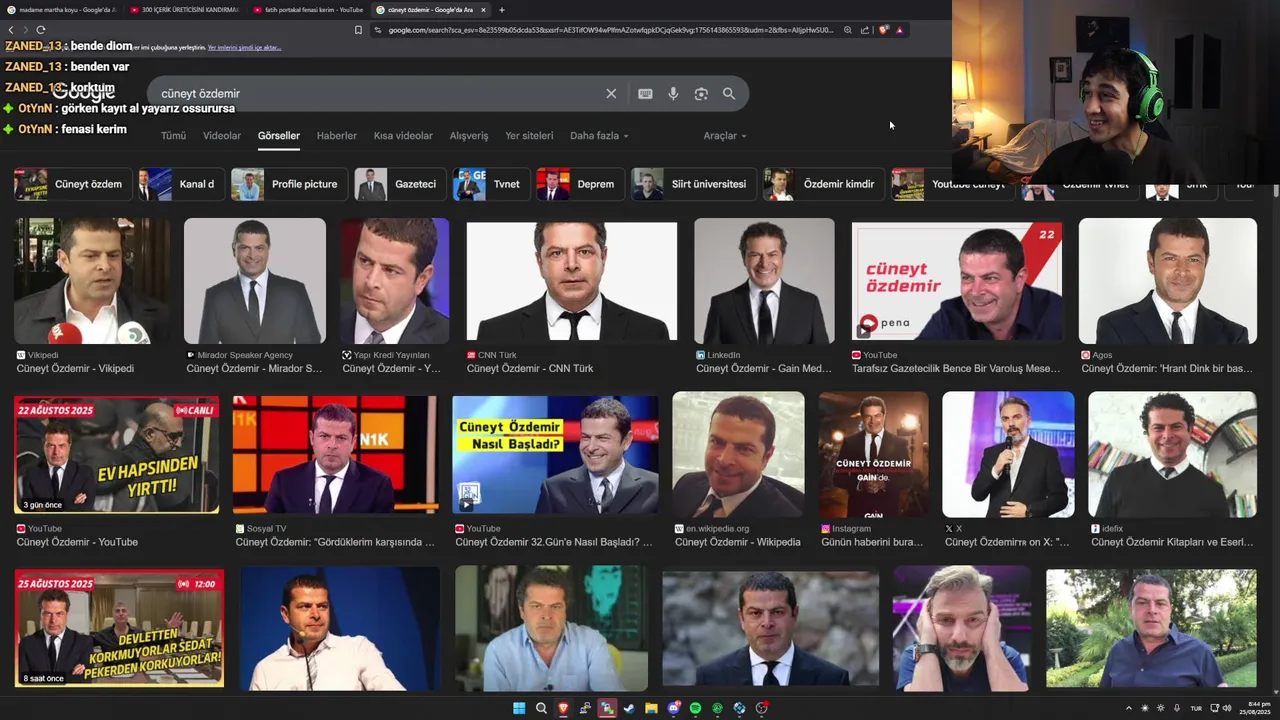Submit search with the magnifier icon
This screenshot has width=1280, height=720.
tap(729, 93)
